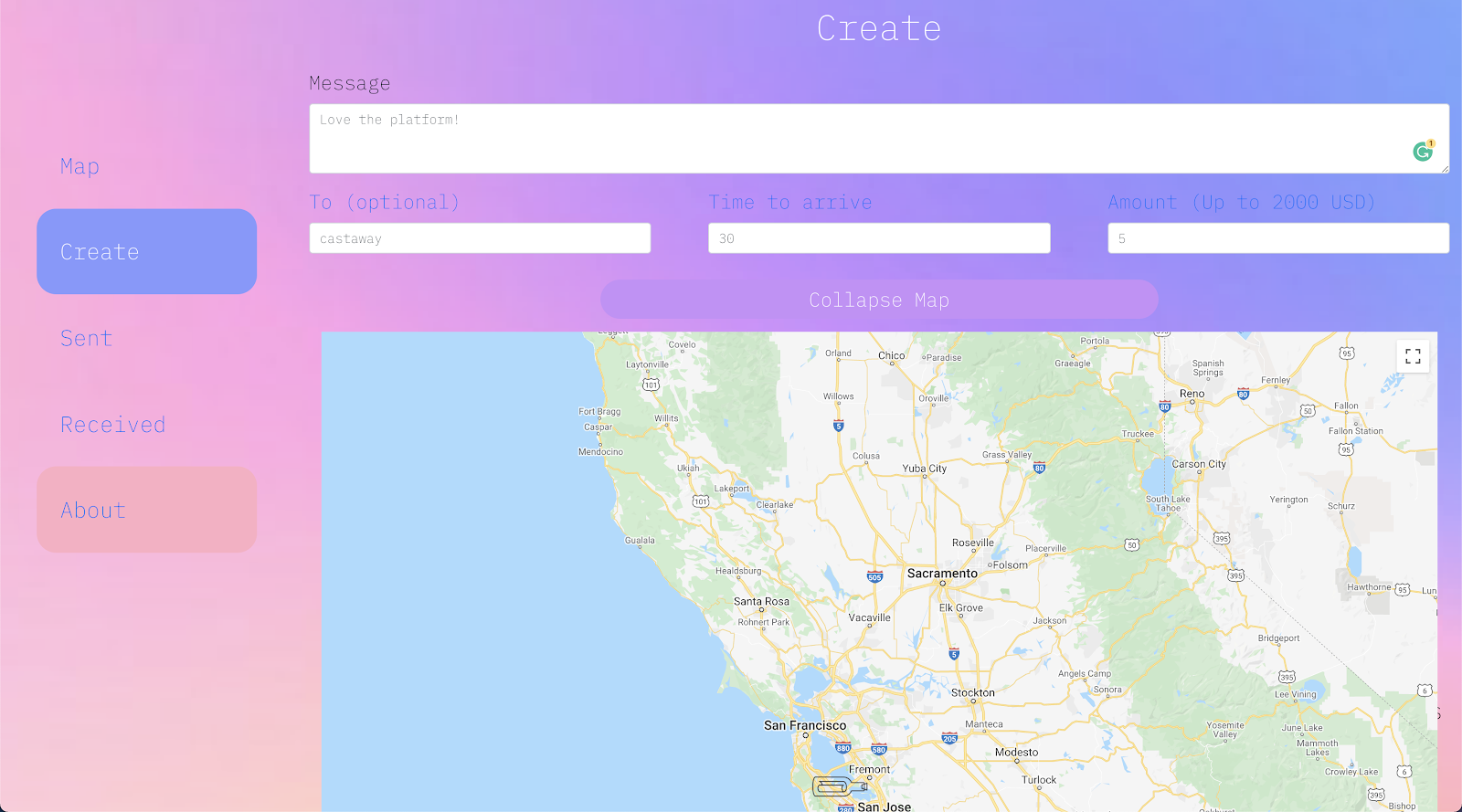The width and height of the screenshot is (1462, 812).
Task: Toggle fullscreen view of the map
Action: coord(1413,356)
